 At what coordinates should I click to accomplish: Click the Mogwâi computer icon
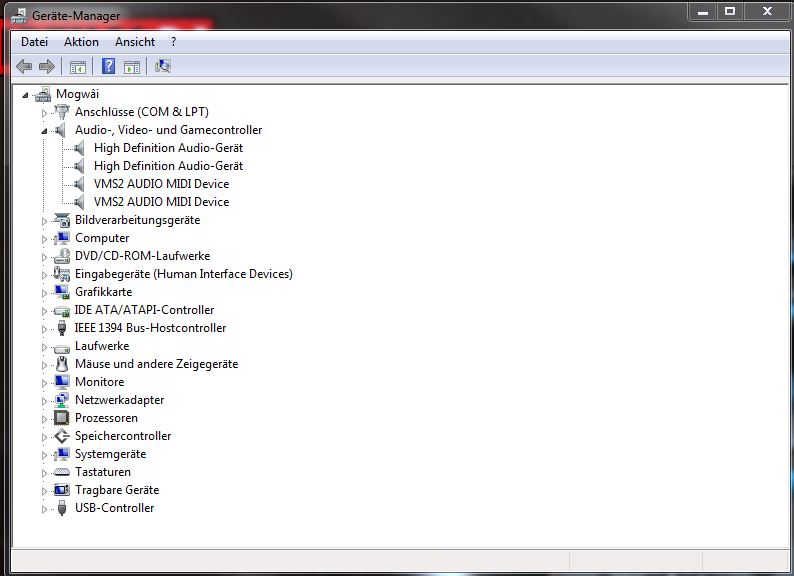click(43, 94)
